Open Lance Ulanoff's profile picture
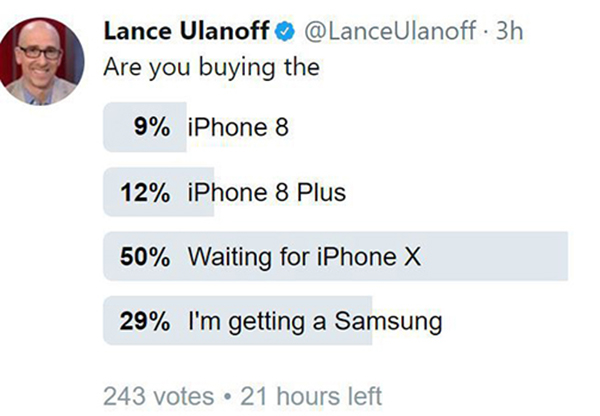The image size is (600, 416). click(48, 60)
